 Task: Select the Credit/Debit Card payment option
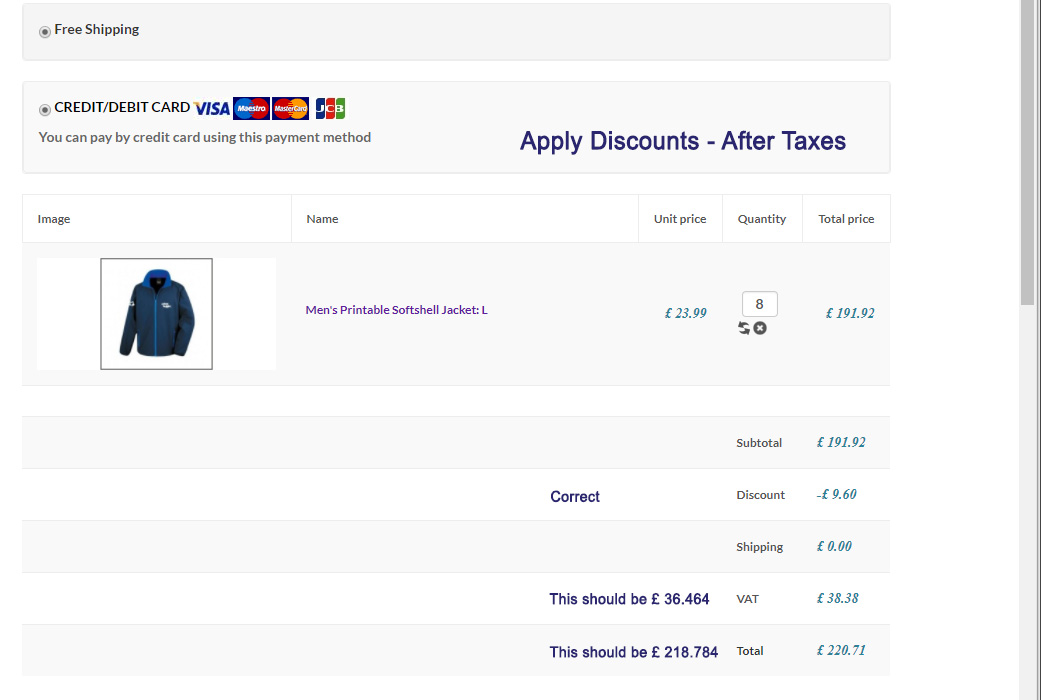click(x=45, y=110)
